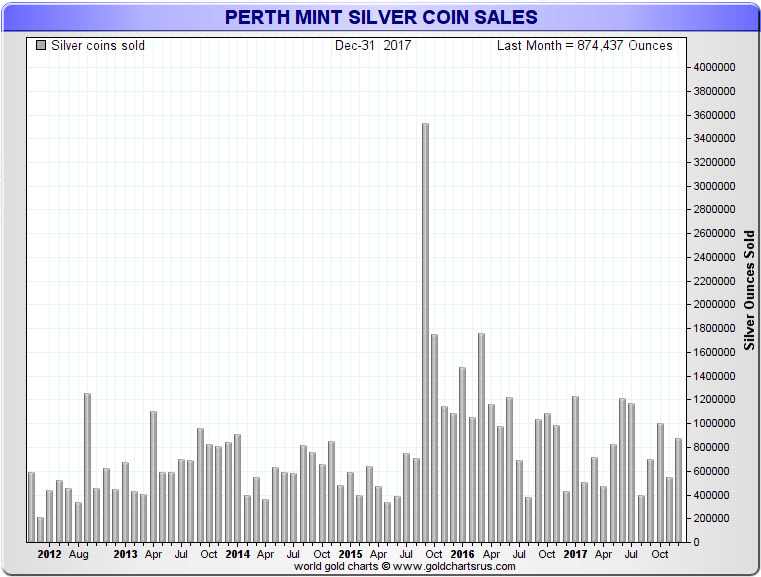Click the x-axis label 2016
Image resolution: width=761 pixels, height=577 pixels.
click(462, 554)
